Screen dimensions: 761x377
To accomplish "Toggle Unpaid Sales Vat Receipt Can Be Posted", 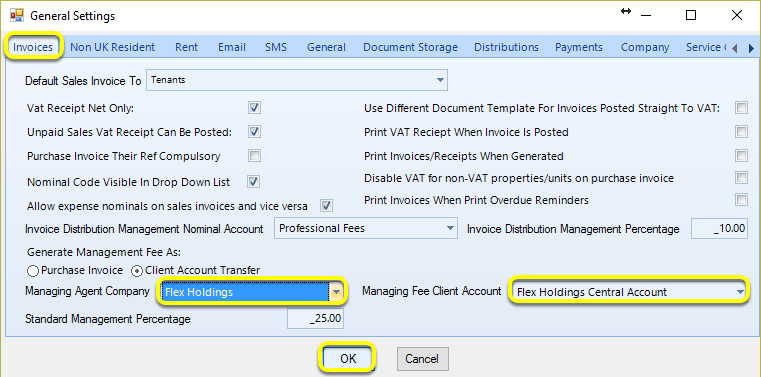I will 254,131.
